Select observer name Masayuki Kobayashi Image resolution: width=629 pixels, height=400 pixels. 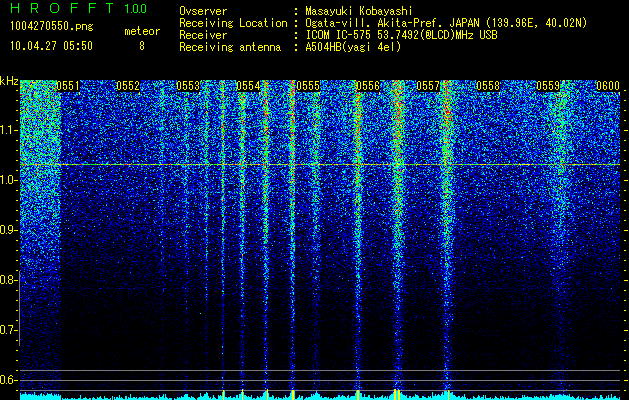coord(359,12)
